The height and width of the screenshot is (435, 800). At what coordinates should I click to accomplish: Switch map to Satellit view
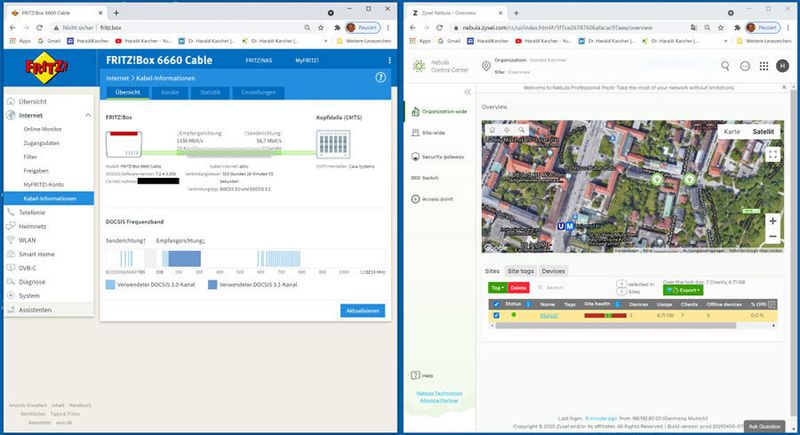coord(763,132)
